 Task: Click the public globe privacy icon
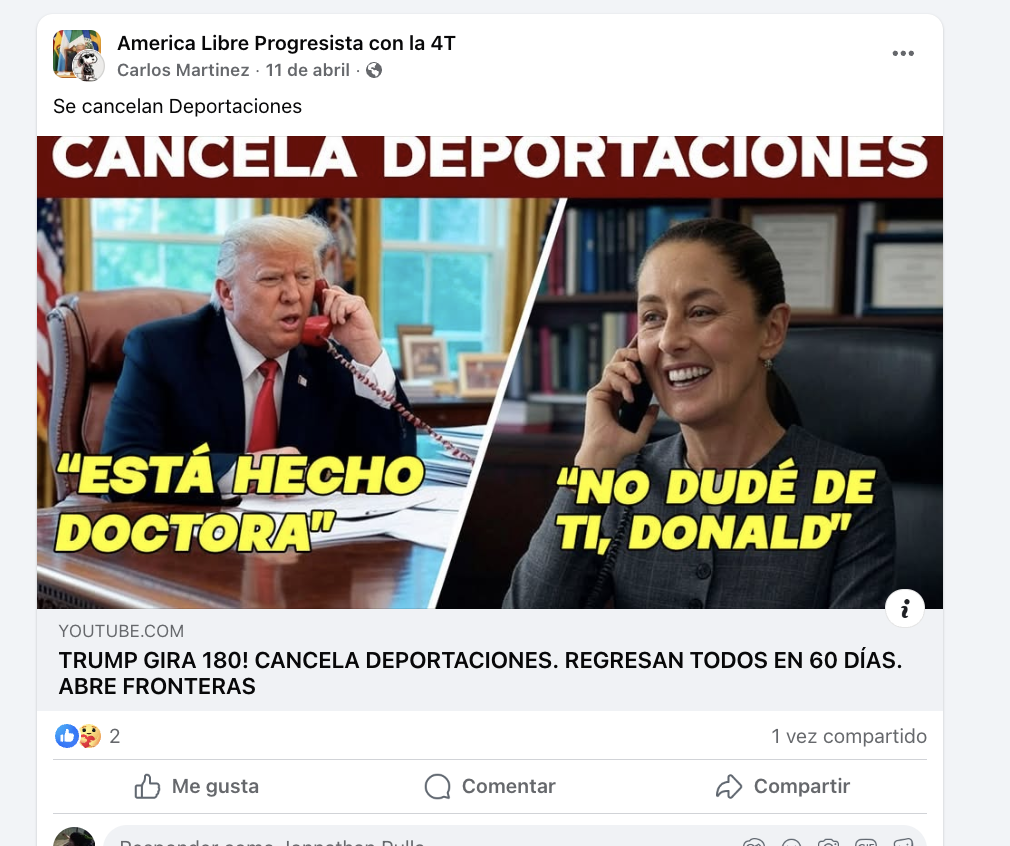[x=374, y=70]
